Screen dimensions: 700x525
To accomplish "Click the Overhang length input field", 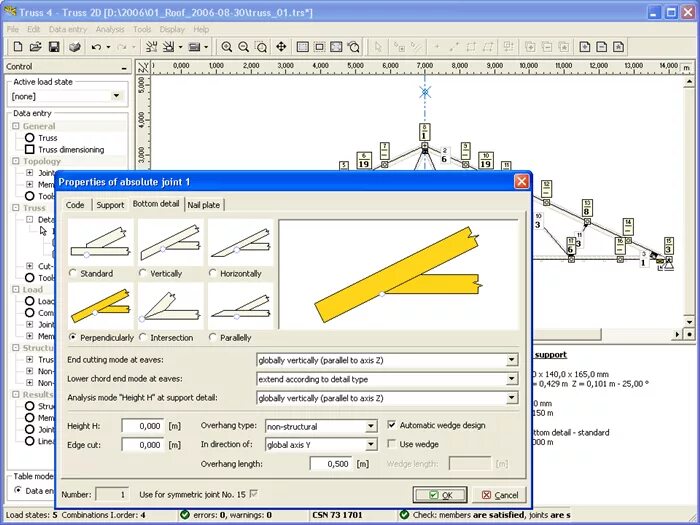I will click(x=331, y=463).
